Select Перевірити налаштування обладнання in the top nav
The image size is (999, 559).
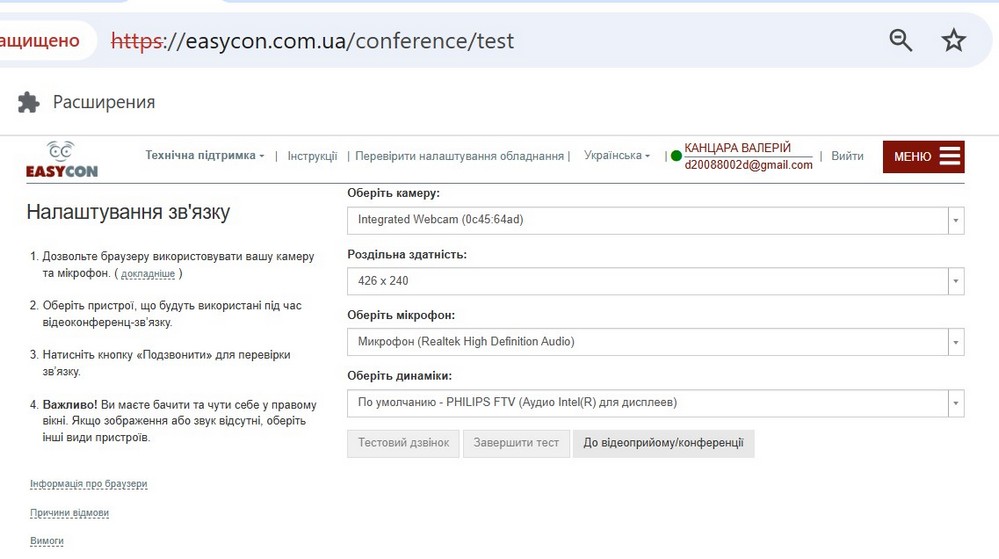pos(459,156)
